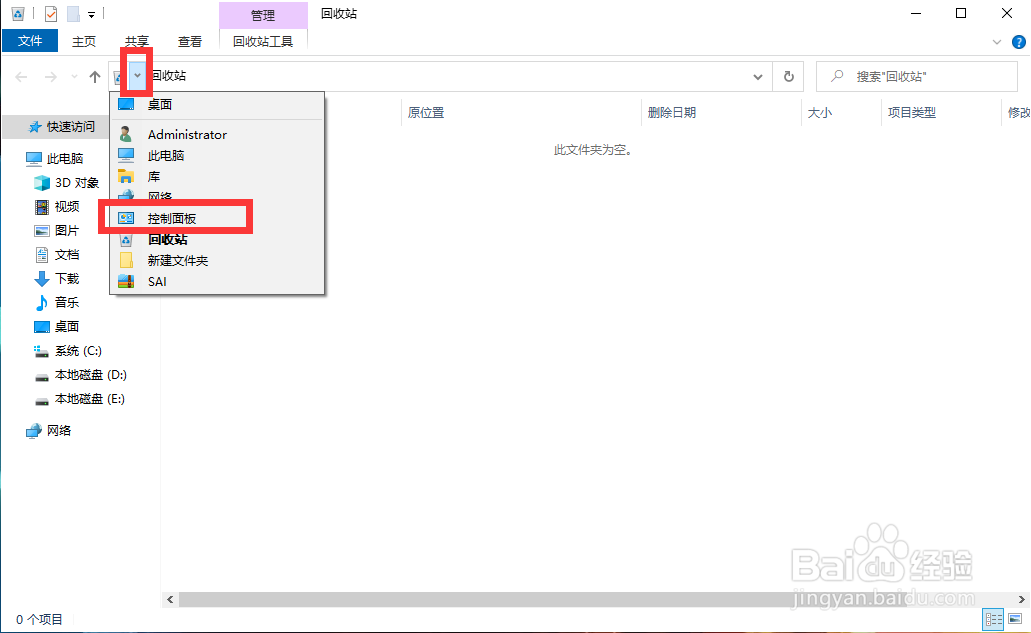The image size is (1031, 633).
Task: Click the Administrator user icon in dropdown
Action: click(126, 135)
